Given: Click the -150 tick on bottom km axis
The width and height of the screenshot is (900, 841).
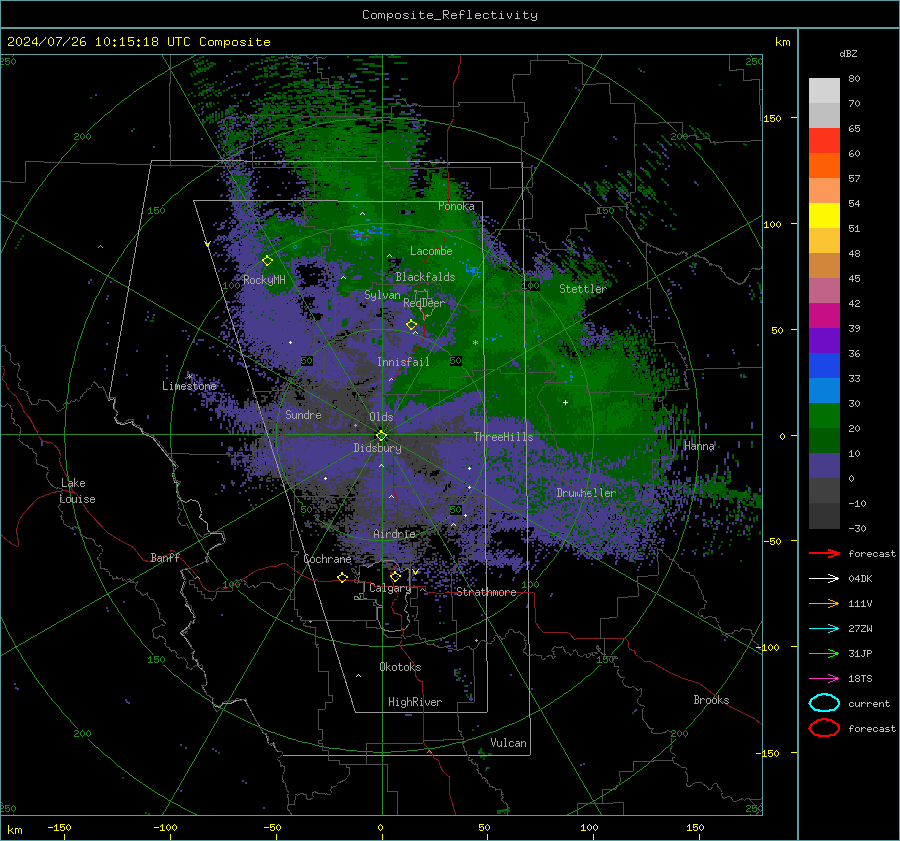Looking at the screenshot, I should 59,827.
